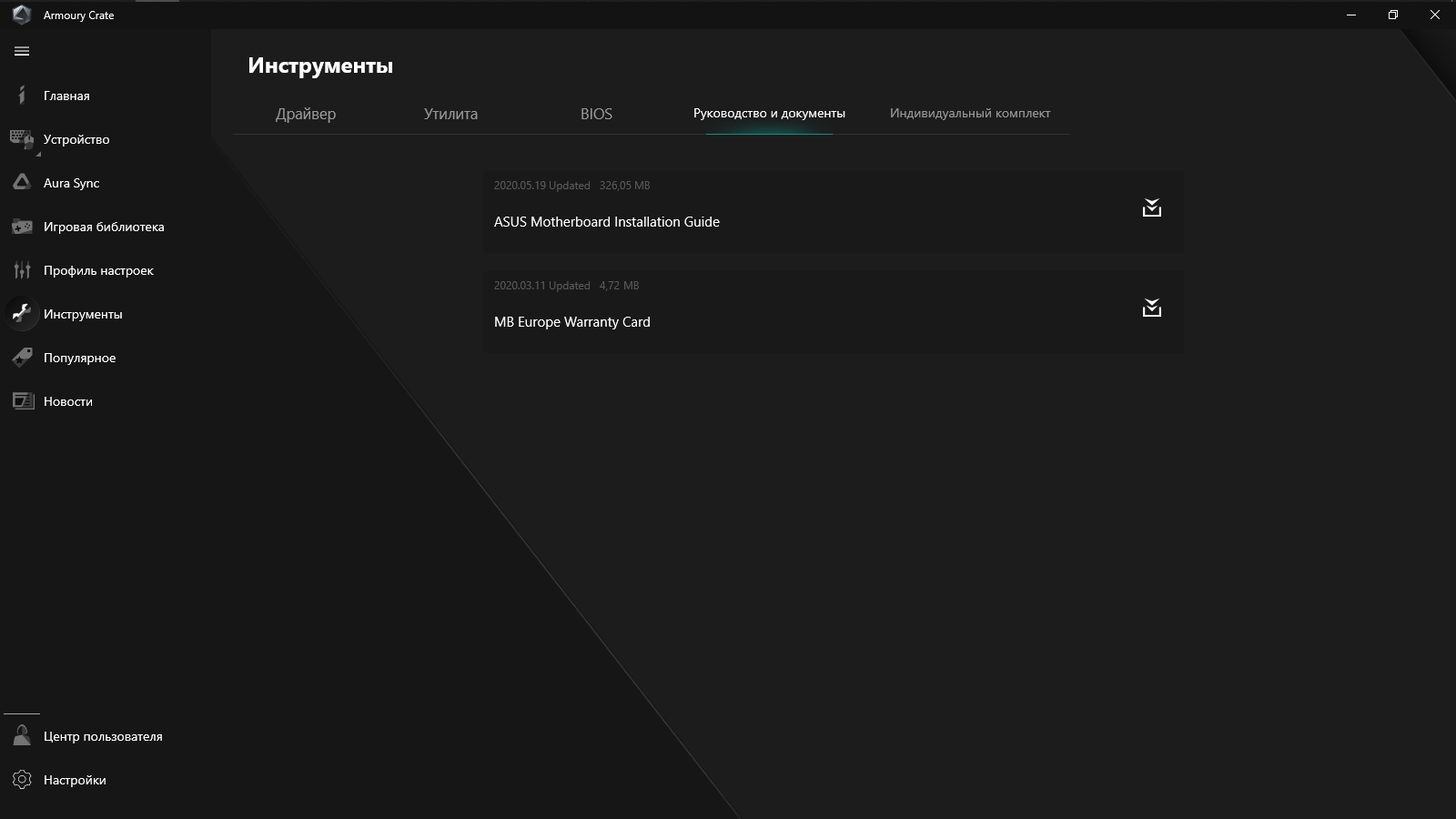Click the Профиль настроек sliders icon
1456x819 pixels.
[x=22, y=270]
